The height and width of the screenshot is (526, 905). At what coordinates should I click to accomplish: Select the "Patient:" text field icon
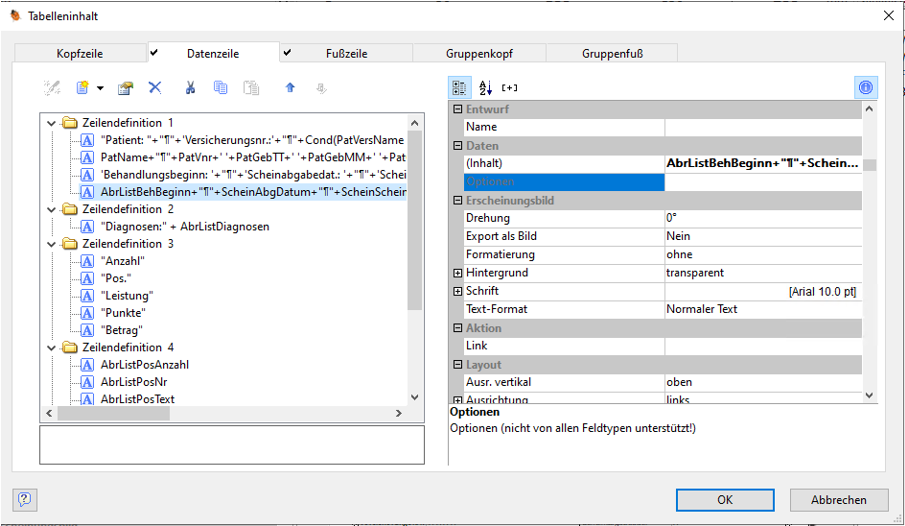click(87, 140)
